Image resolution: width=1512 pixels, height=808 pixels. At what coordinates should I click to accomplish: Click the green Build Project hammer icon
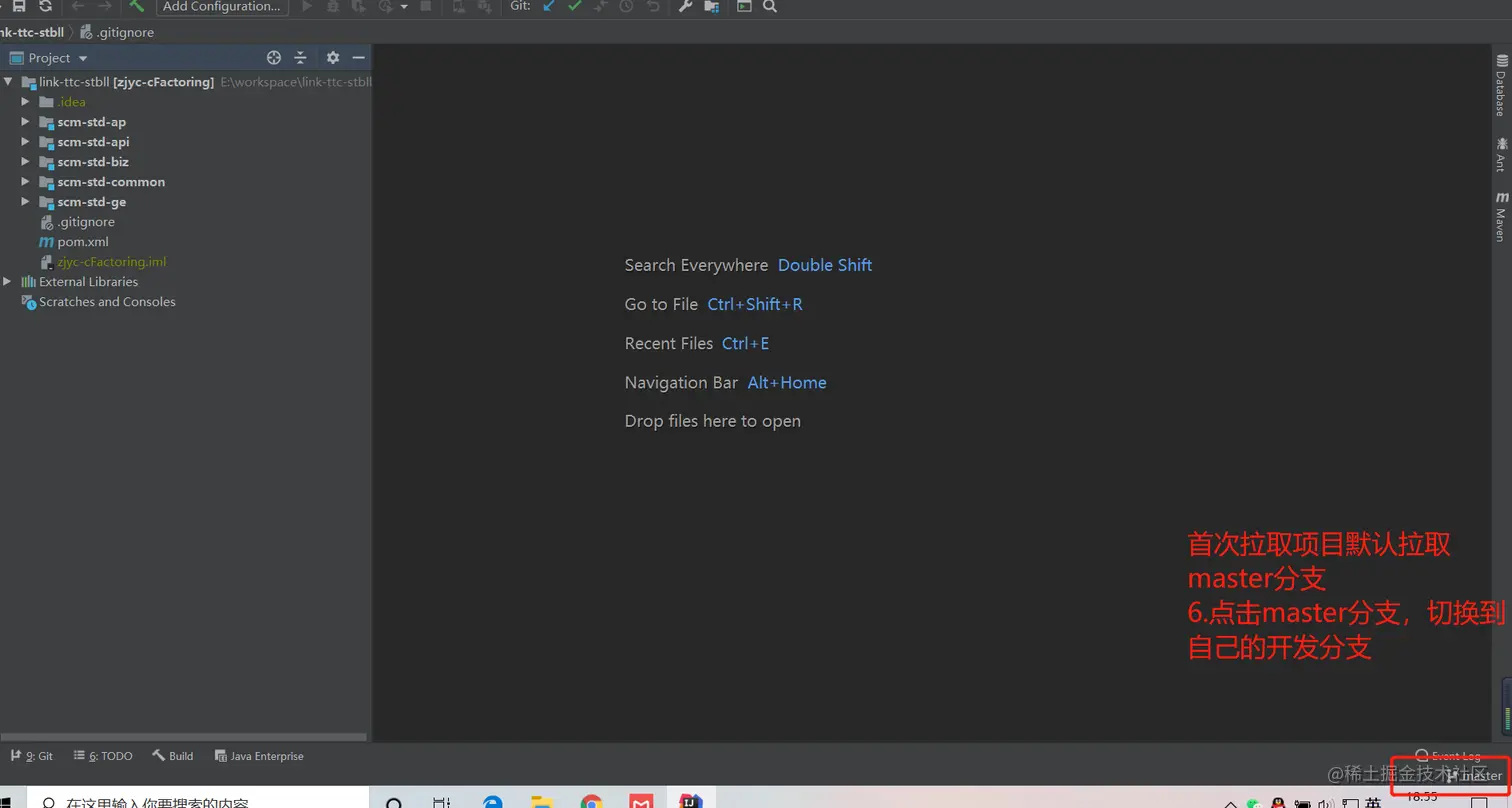click(x=137, y=6)
